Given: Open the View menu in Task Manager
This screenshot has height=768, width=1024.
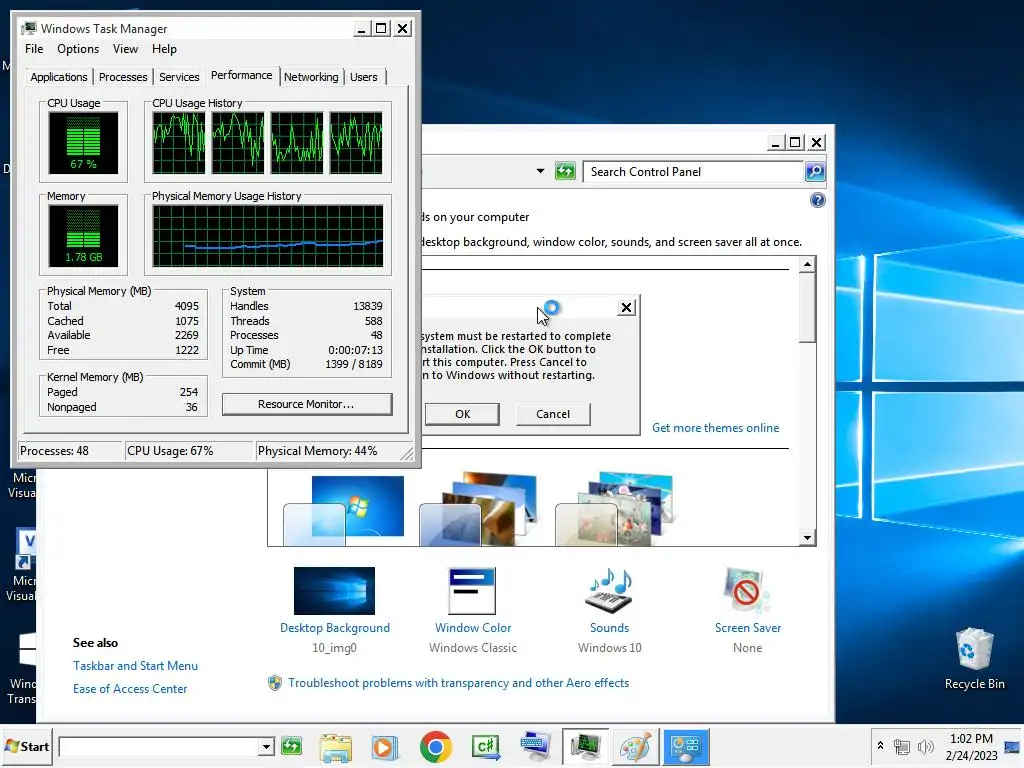Looking at the screenshot, I should [x=125, y=49].
